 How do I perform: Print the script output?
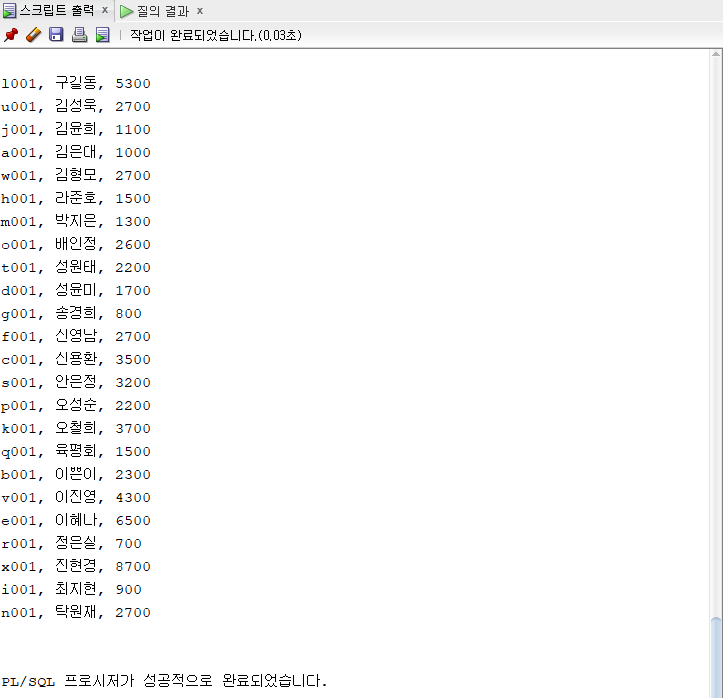click(x=79, y=35)
